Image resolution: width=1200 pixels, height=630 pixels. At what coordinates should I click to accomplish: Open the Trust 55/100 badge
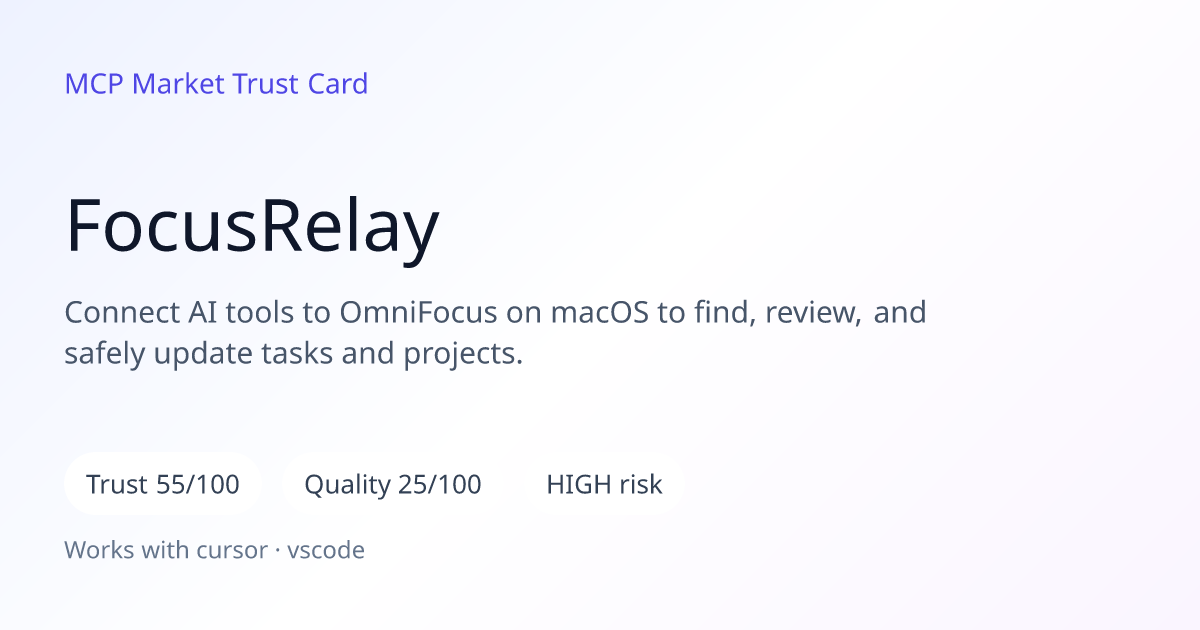click(163, 485)
